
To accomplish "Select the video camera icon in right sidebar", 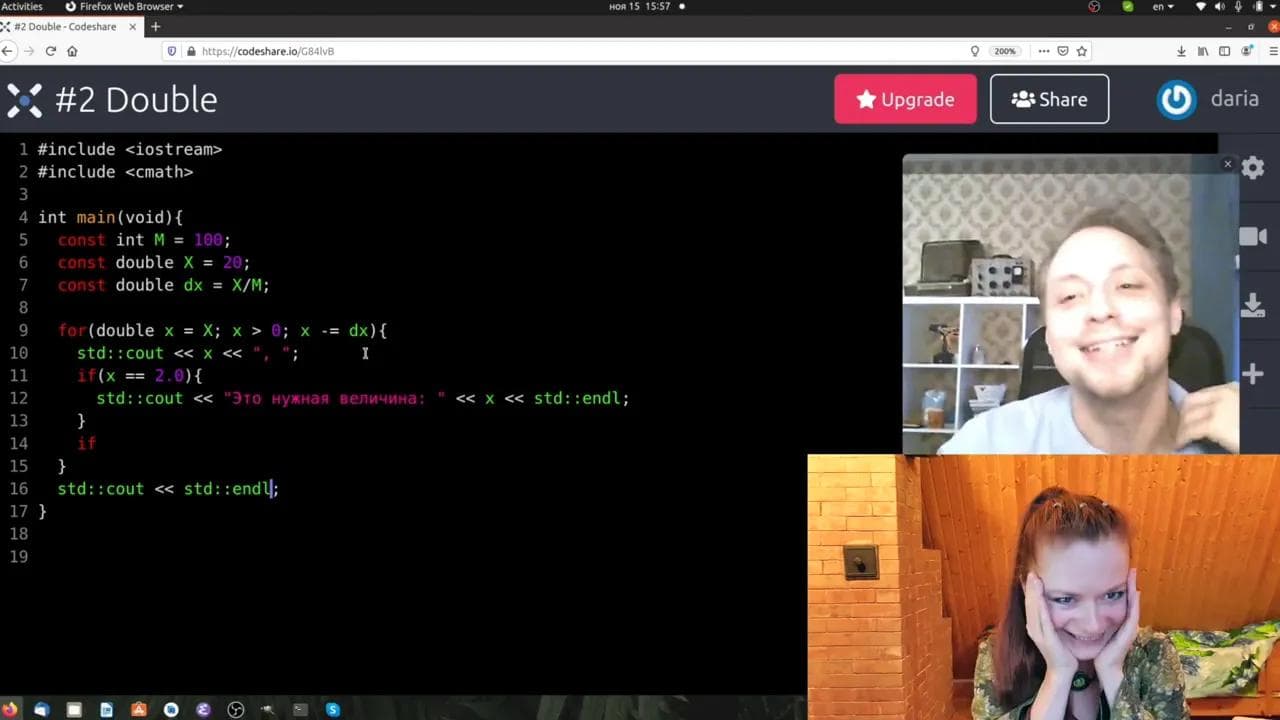I will [1252, 237].
